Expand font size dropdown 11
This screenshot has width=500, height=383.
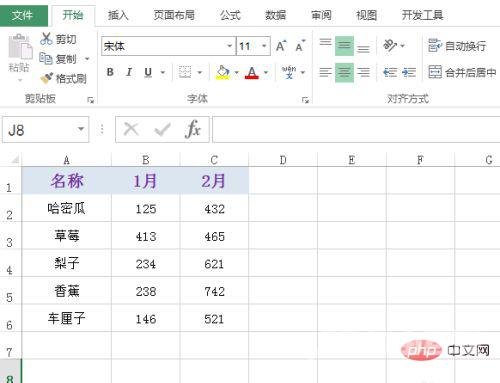click(x=264, y=46)
